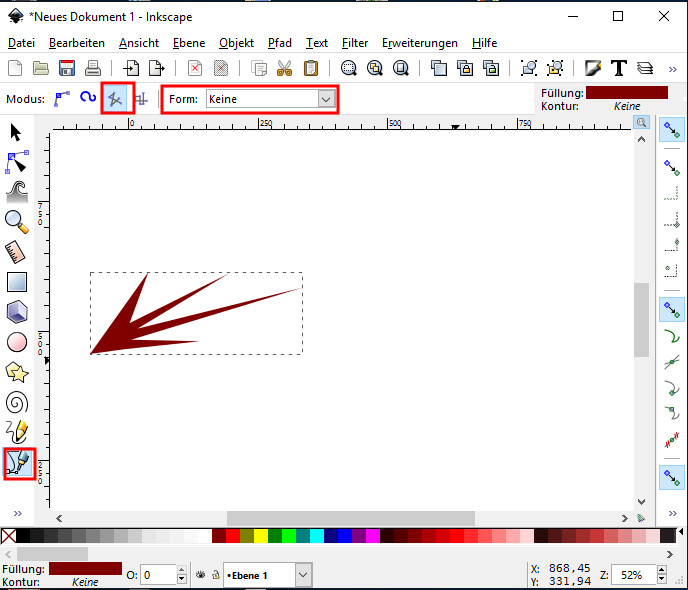The image size is (688, 590).
Task: Enable paraxial line segments mode
Action: (x=142, y=99)
